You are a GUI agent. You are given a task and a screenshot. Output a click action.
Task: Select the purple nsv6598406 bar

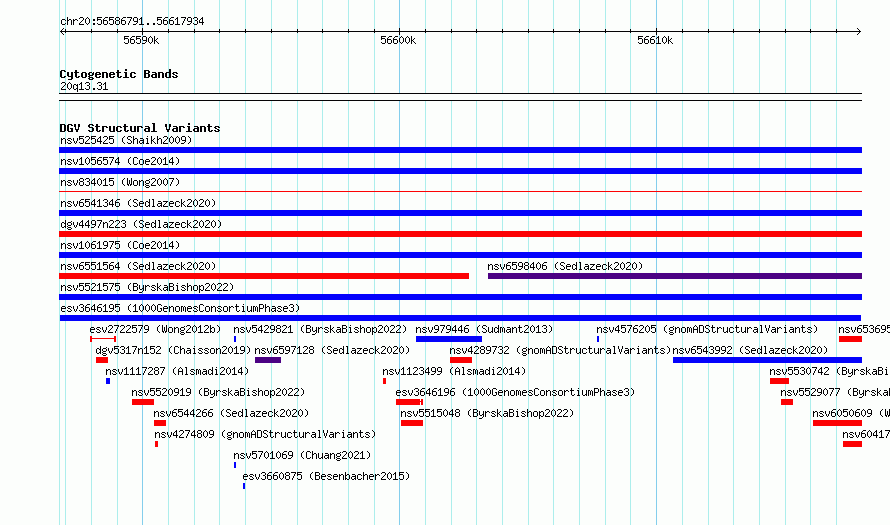(x=675, y=276)
